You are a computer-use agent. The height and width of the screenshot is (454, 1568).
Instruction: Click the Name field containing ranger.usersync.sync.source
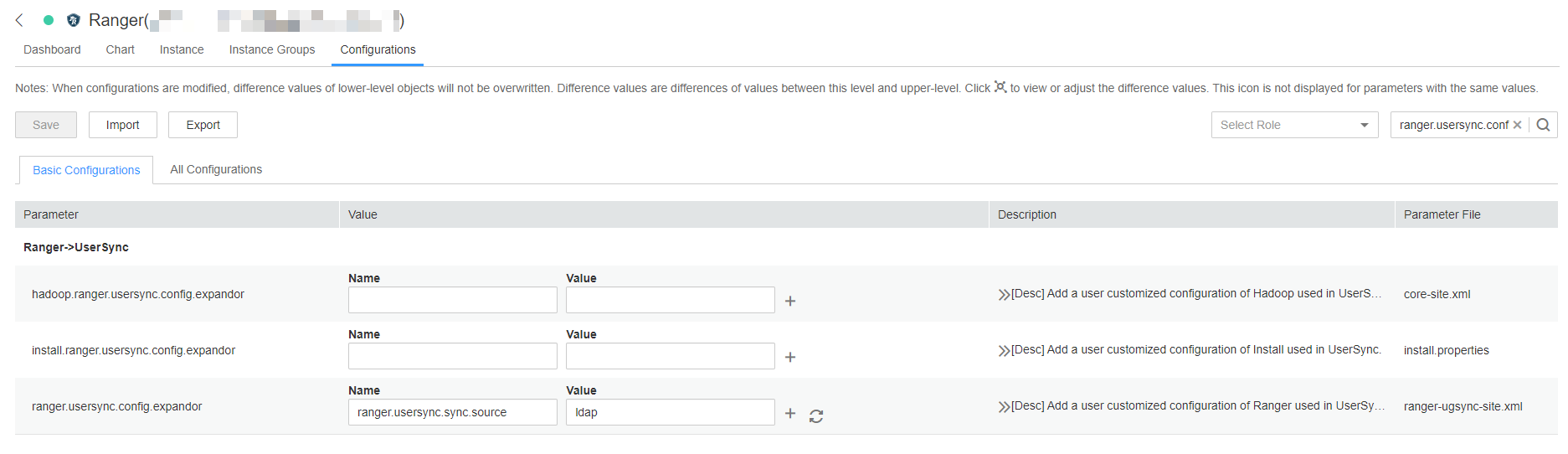click(453, 412)
